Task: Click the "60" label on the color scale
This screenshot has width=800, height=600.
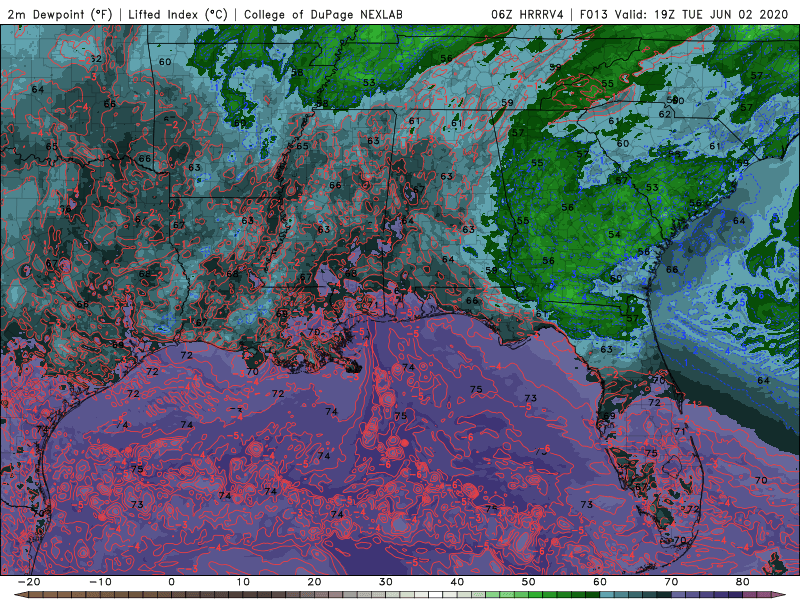Action: point(600,582)
